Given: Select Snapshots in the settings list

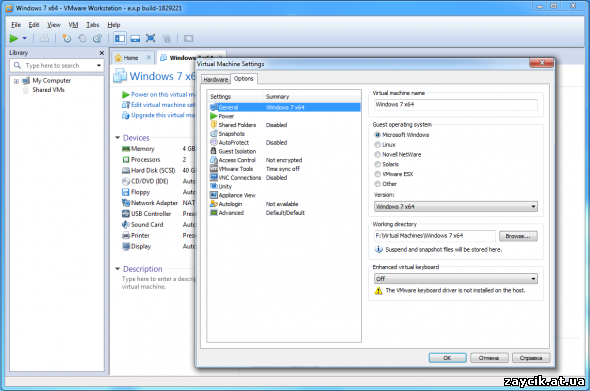Looking at the screenshot, I should 231,134.
